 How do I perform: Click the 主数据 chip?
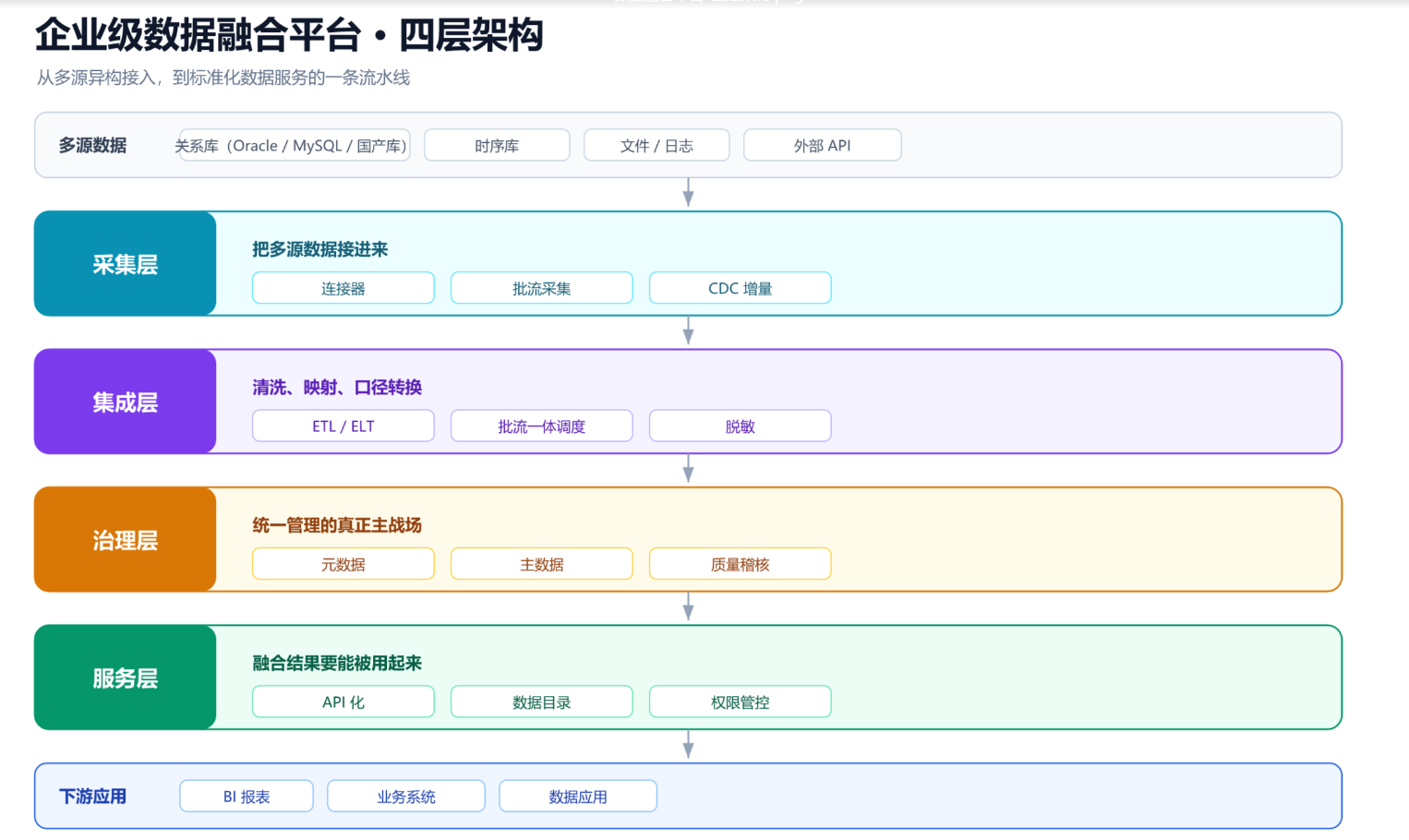(542, 564)
